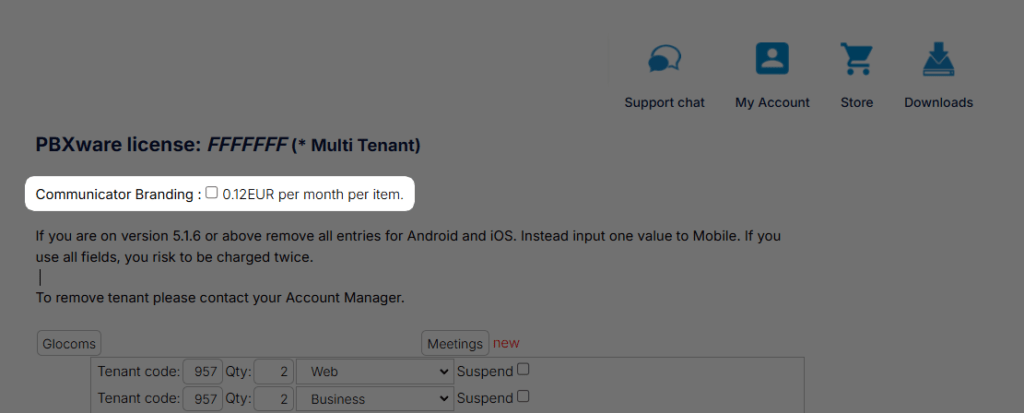1024x413 pixels.
Task: Focus the Qty field in Business row
Action: point(274,399)
